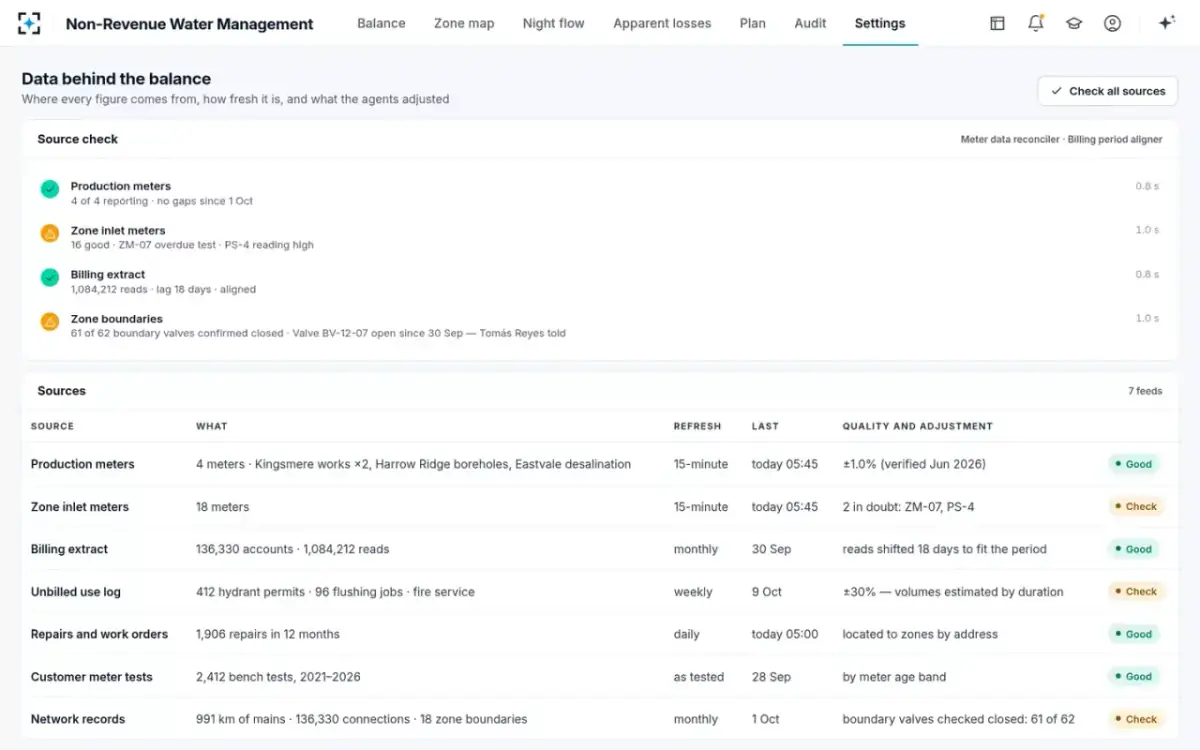Click 'boundary valves checked closed: 61 of 62'
Viewport: 1200px width, 750px height.
(x=959, y=719)
